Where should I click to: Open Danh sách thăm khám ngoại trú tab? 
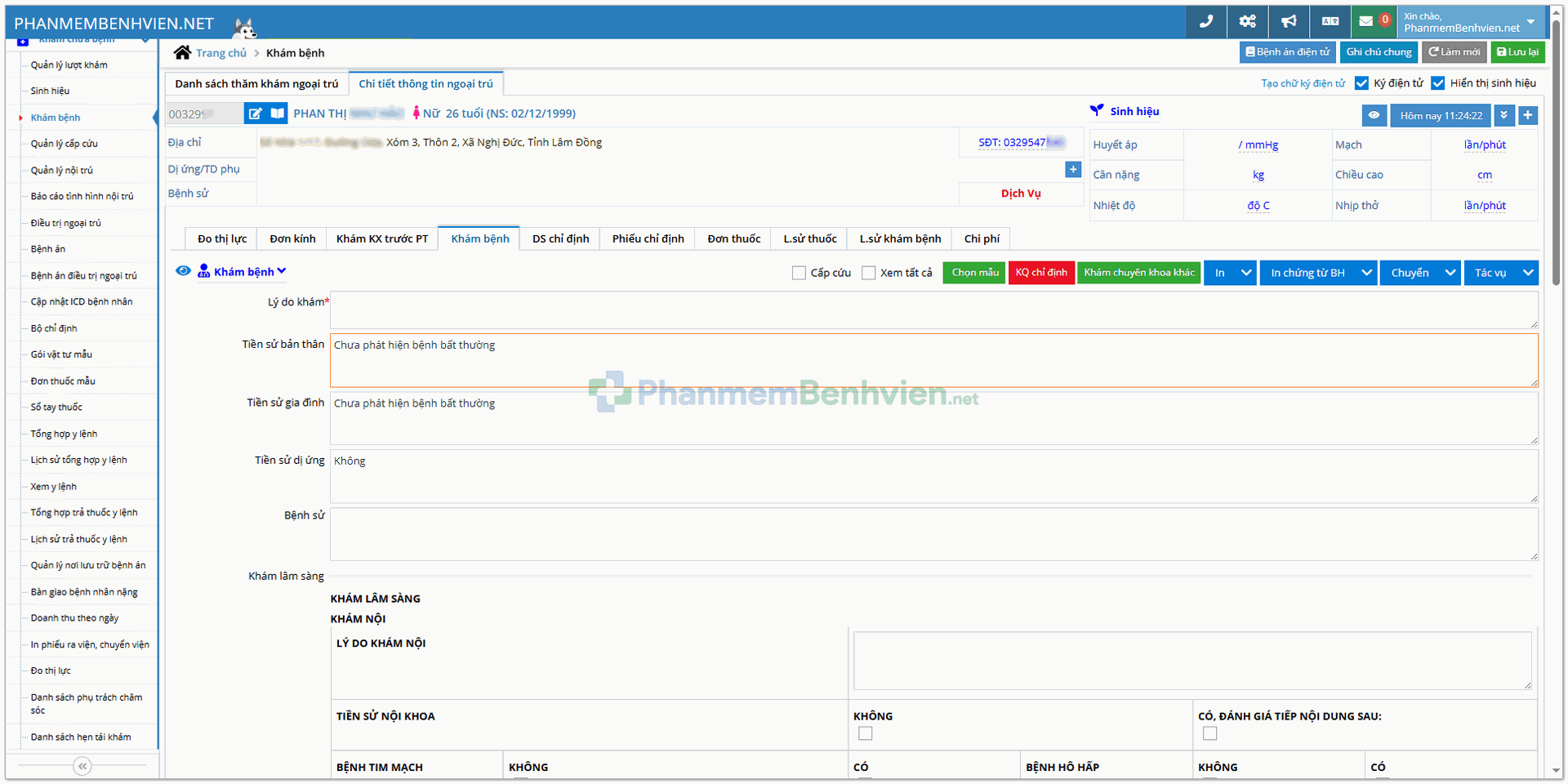pos(256,84)
